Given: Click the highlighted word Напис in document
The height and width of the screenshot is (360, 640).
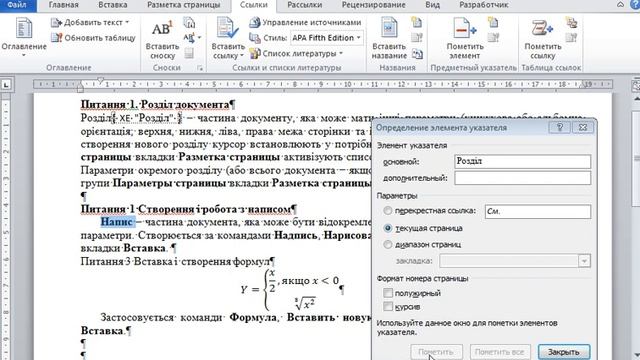Looking at the screenshot, I should [118, 222].
